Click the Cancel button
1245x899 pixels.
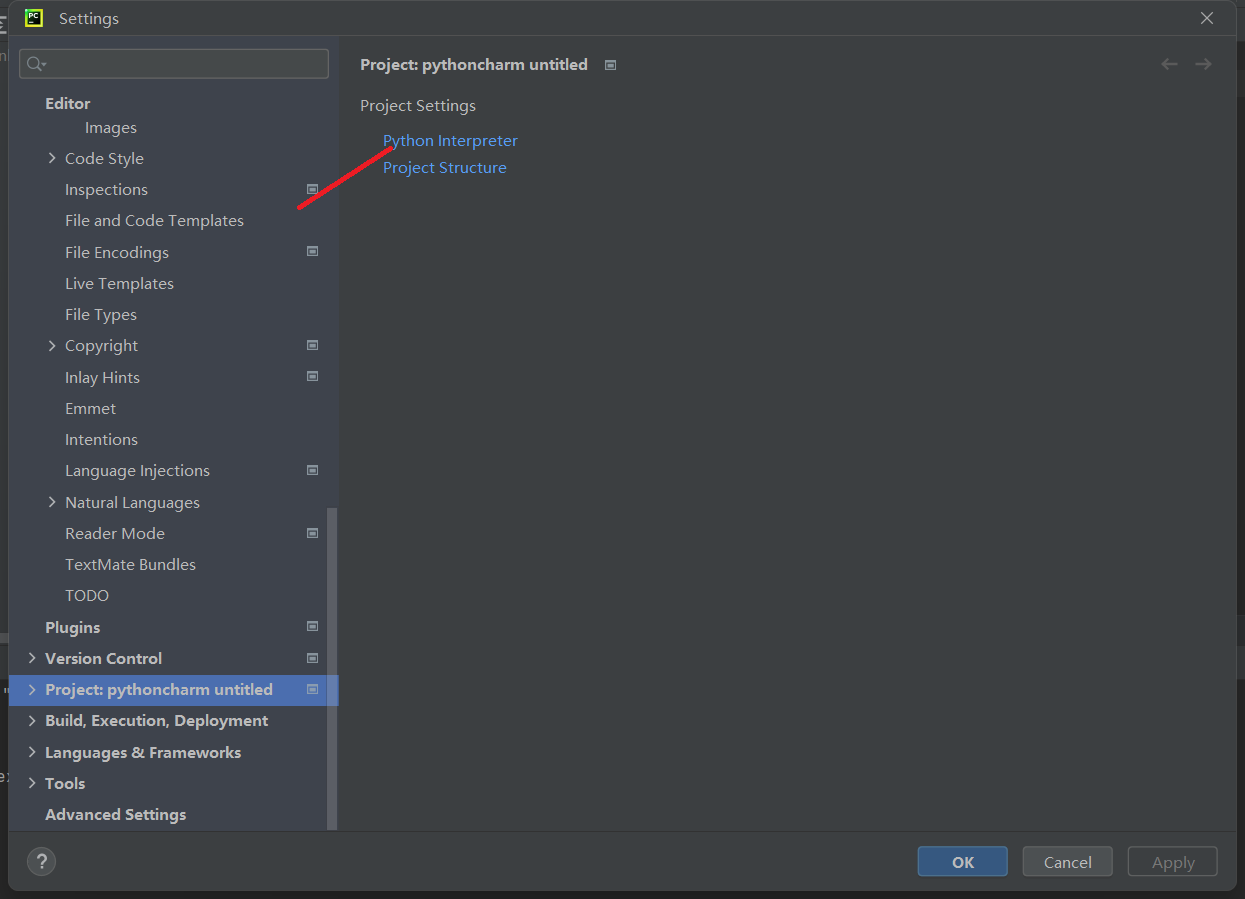point(1067,862)
